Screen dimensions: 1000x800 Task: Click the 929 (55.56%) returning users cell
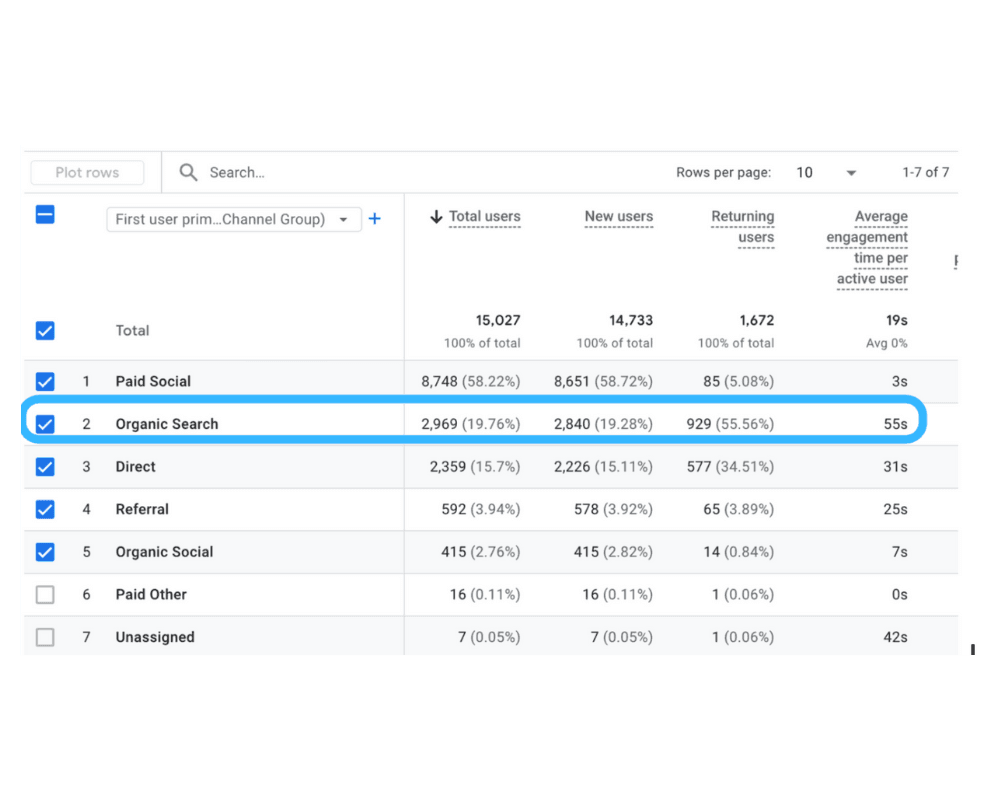click(730, 424)
